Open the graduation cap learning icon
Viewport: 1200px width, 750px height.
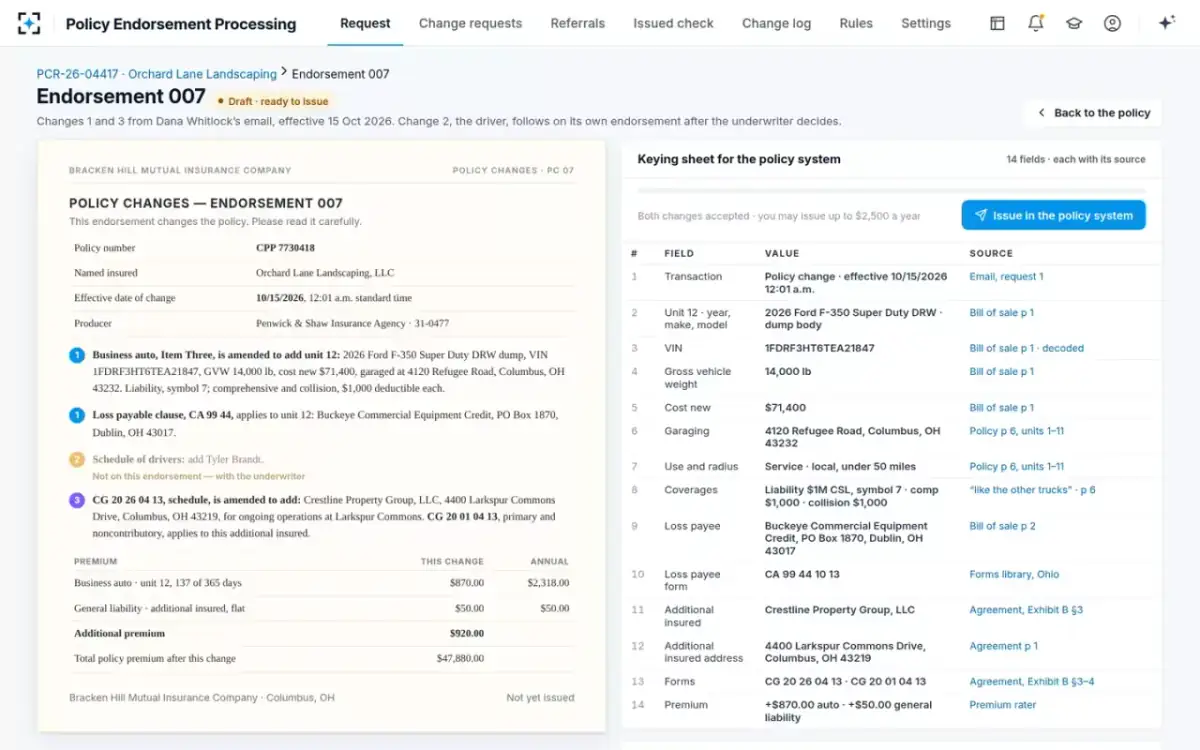pos(1074,23)
